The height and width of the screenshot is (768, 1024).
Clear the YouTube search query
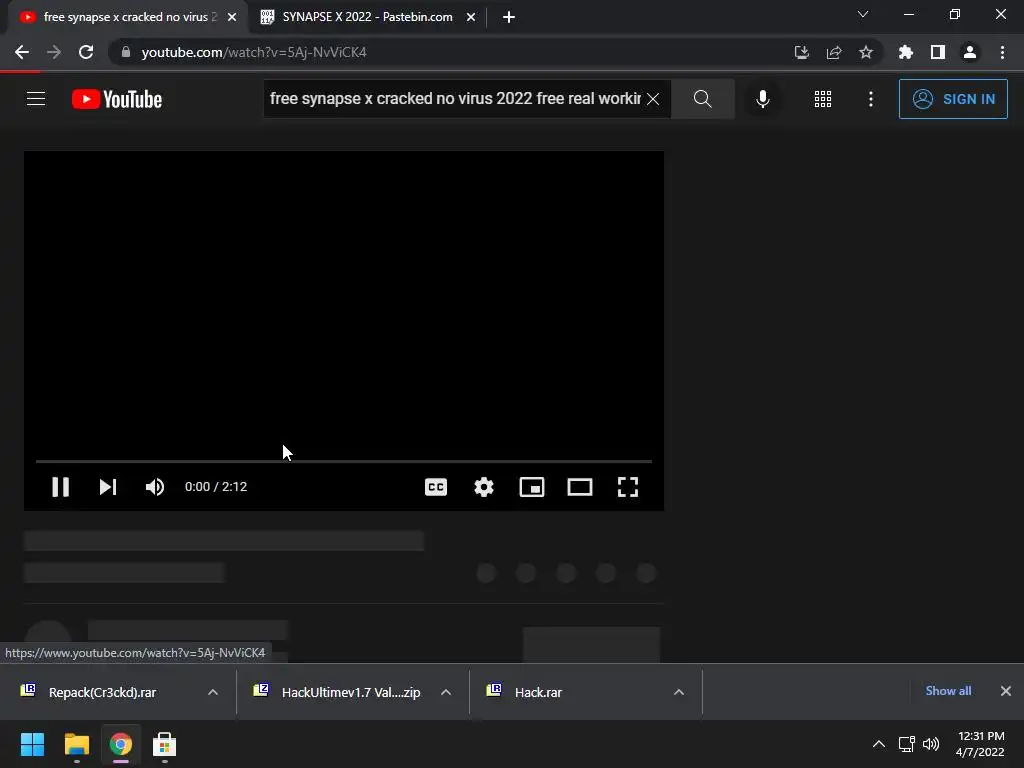point(653,99)
